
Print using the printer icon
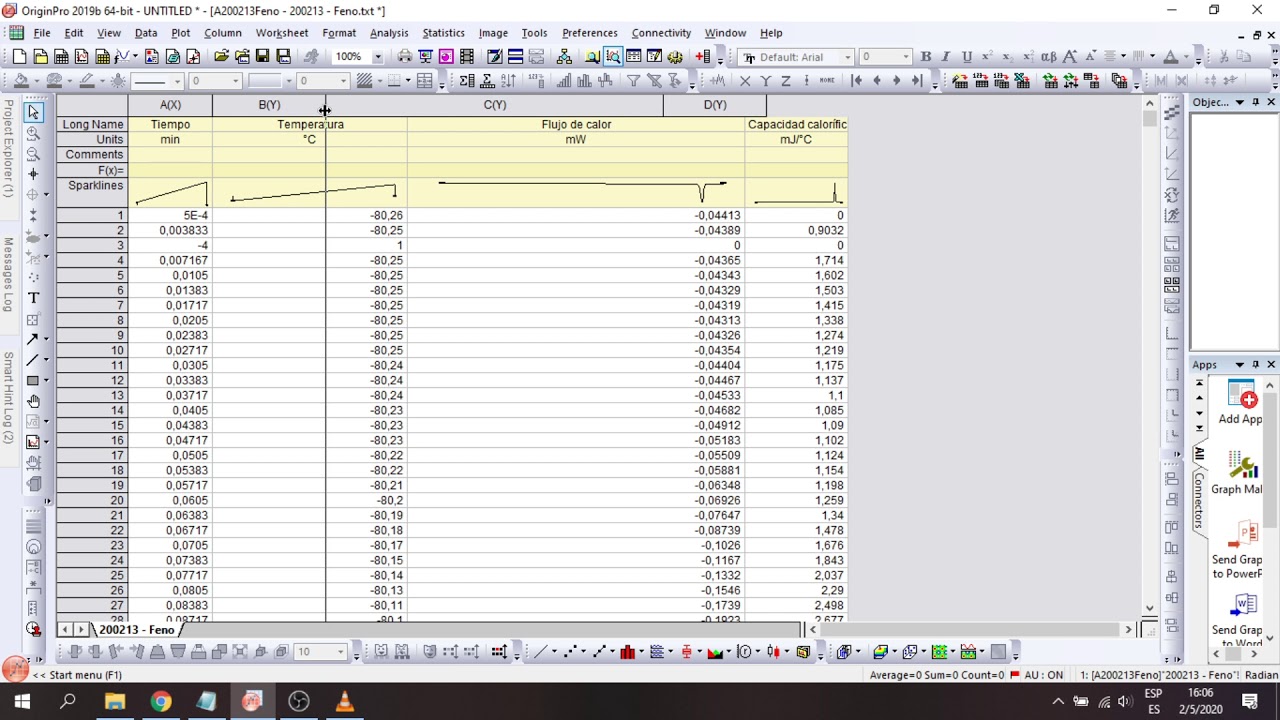404,57
